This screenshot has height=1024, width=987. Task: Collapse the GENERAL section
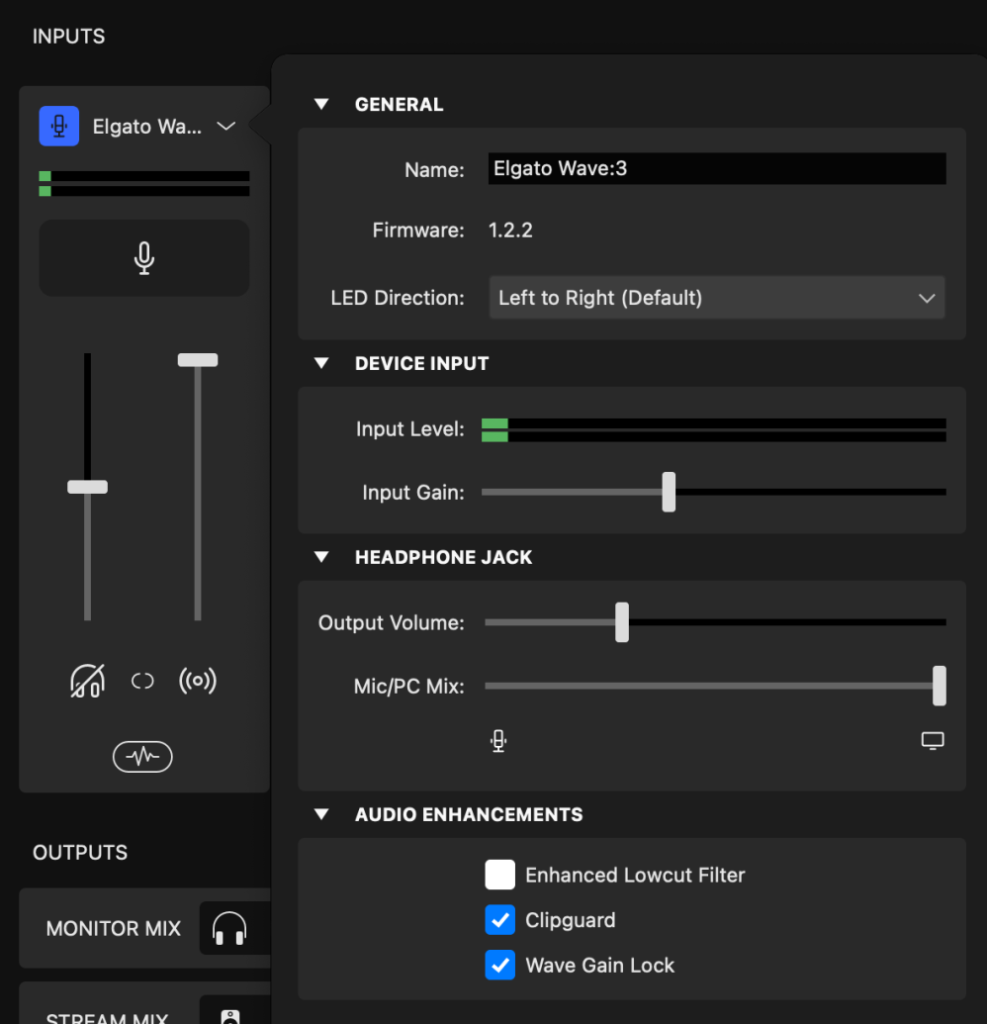tap(321, 104)
